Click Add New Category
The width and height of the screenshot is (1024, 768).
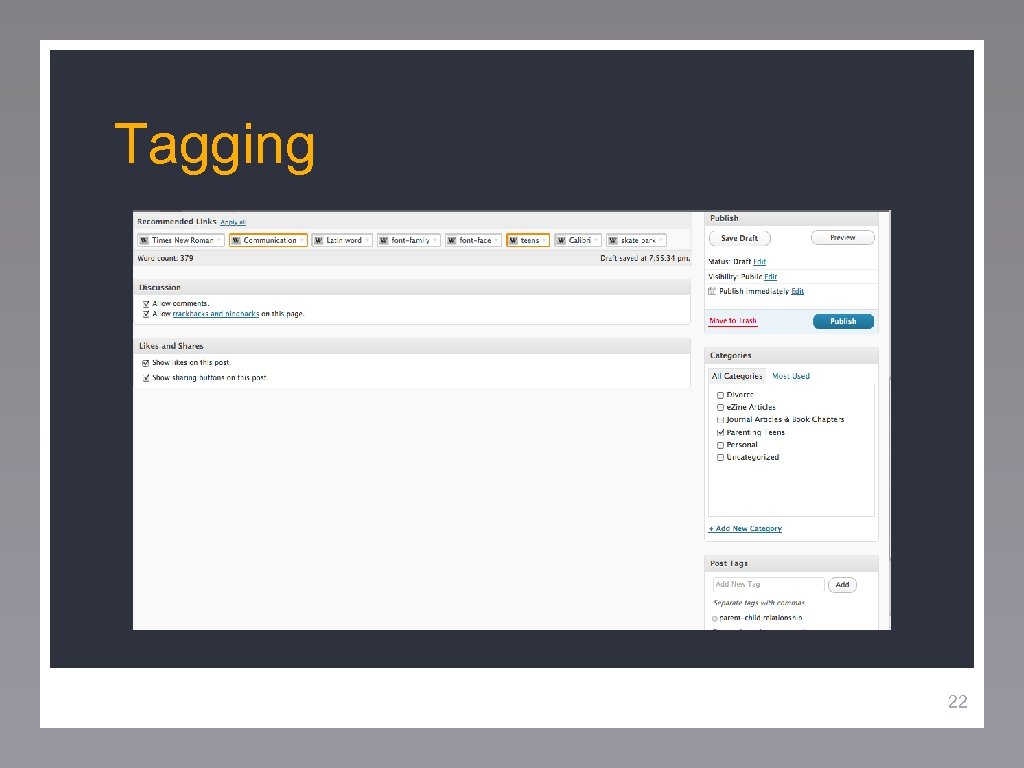pos(744,529)
